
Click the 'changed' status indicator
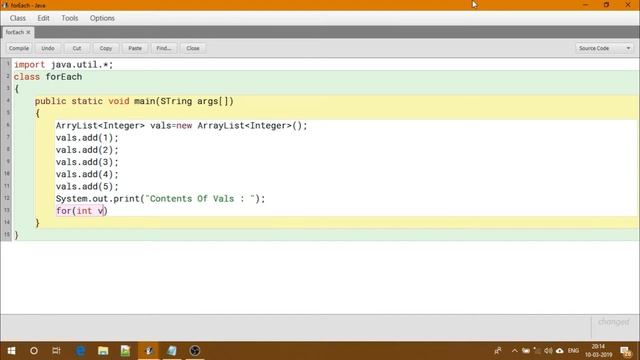tap(613, 322)
